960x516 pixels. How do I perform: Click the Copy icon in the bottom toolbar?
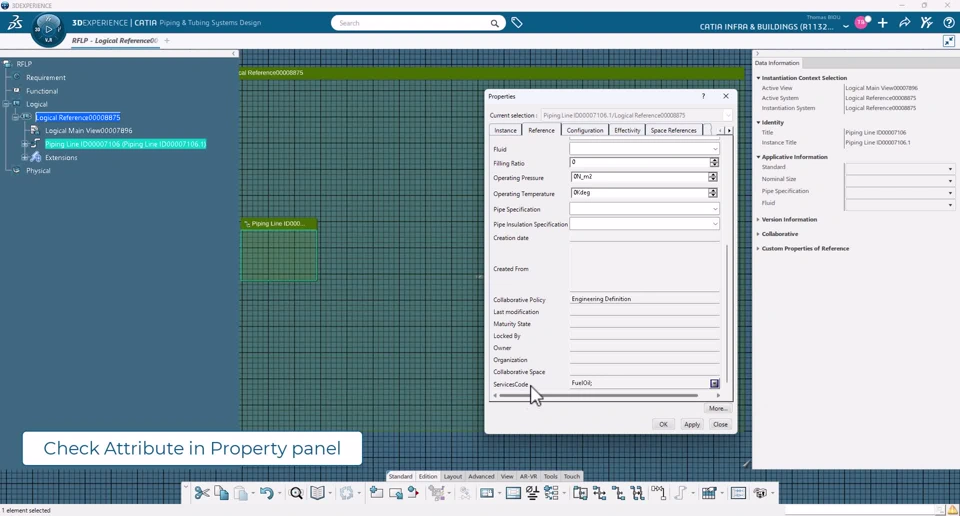[222, 493]
